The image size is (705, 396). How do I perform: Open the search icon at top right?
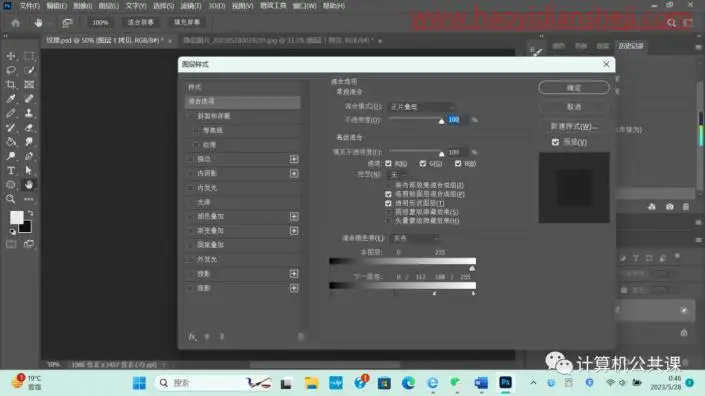point(671,22)
